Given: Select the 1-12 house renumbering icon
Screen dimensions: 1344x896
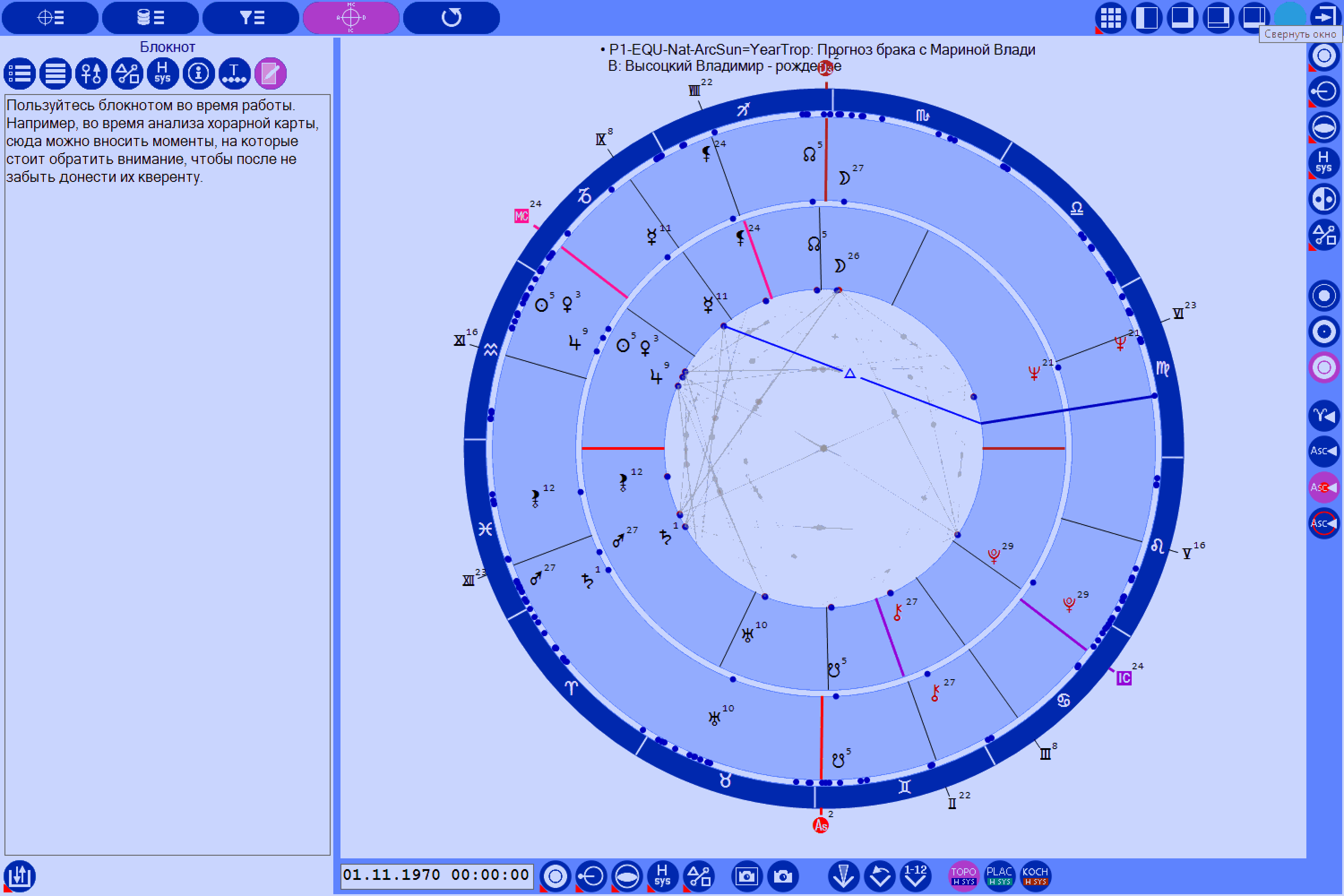Looking at the screenshot, I should pos(917,875).
